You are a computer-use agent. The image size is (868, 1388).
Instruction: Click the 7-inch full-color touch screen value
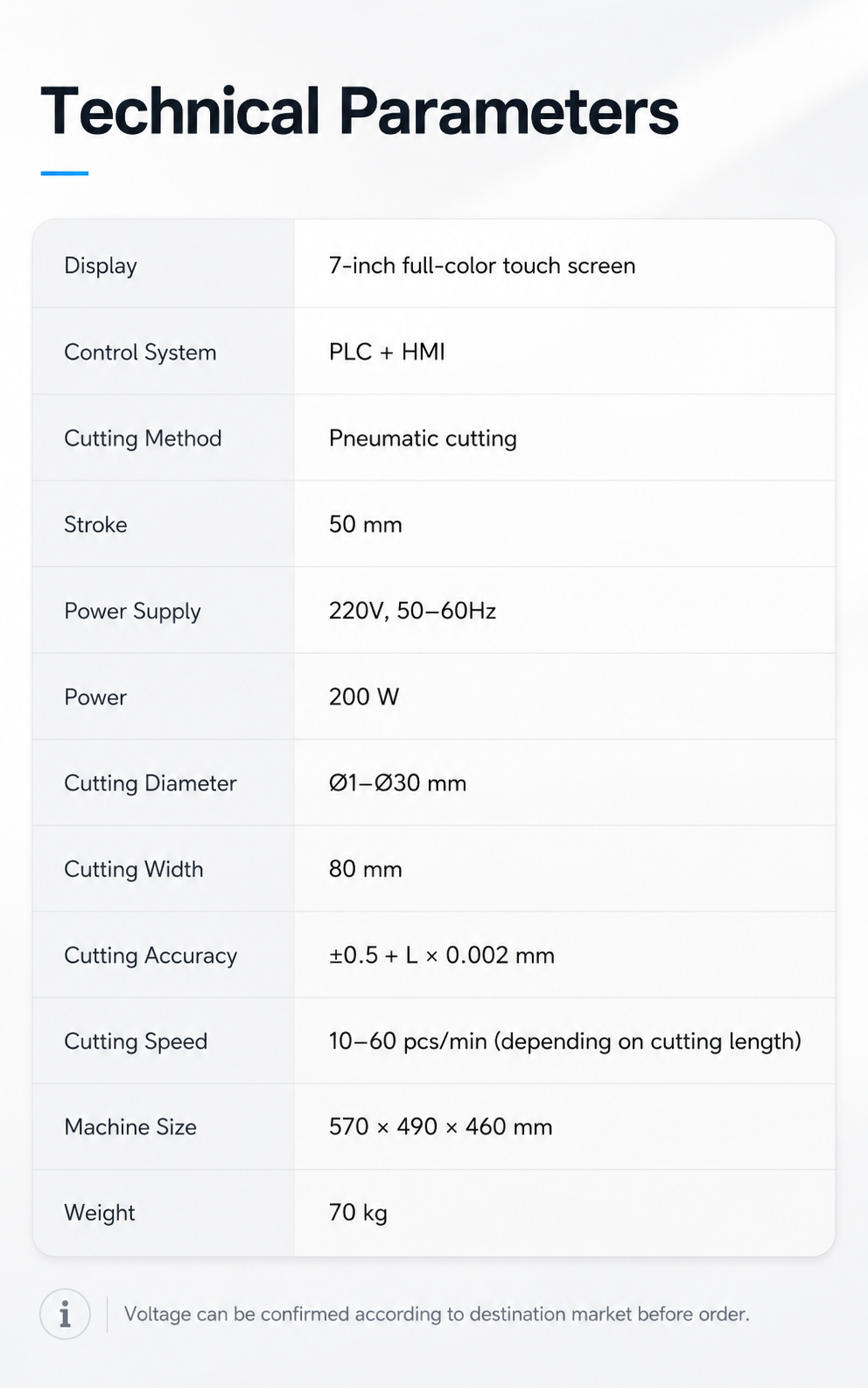pyautogui.click(x=482, y=265)
